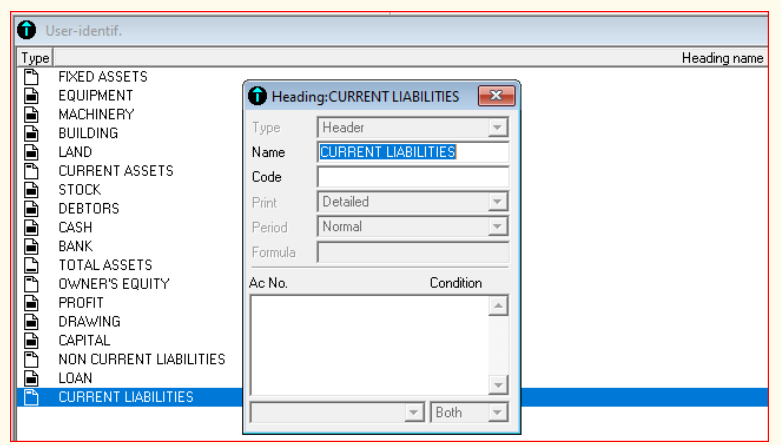The image size is (781, 445).
Task: Click the disabled Formula field
Action: (x=412, y=252)
